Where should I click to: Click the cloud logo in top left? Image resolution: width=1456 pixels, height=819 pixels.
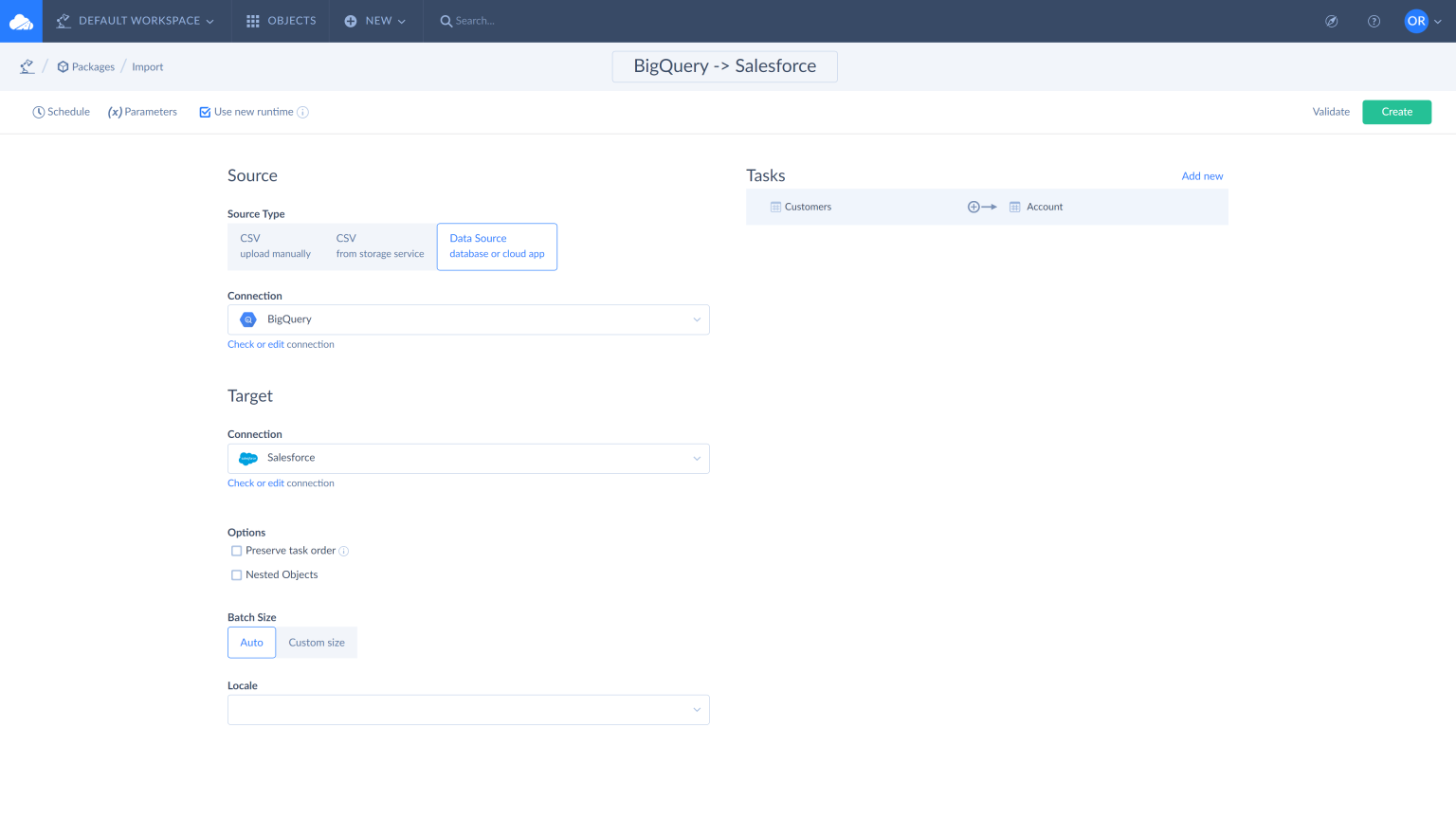pyautogui.click(x=20, y=20)
